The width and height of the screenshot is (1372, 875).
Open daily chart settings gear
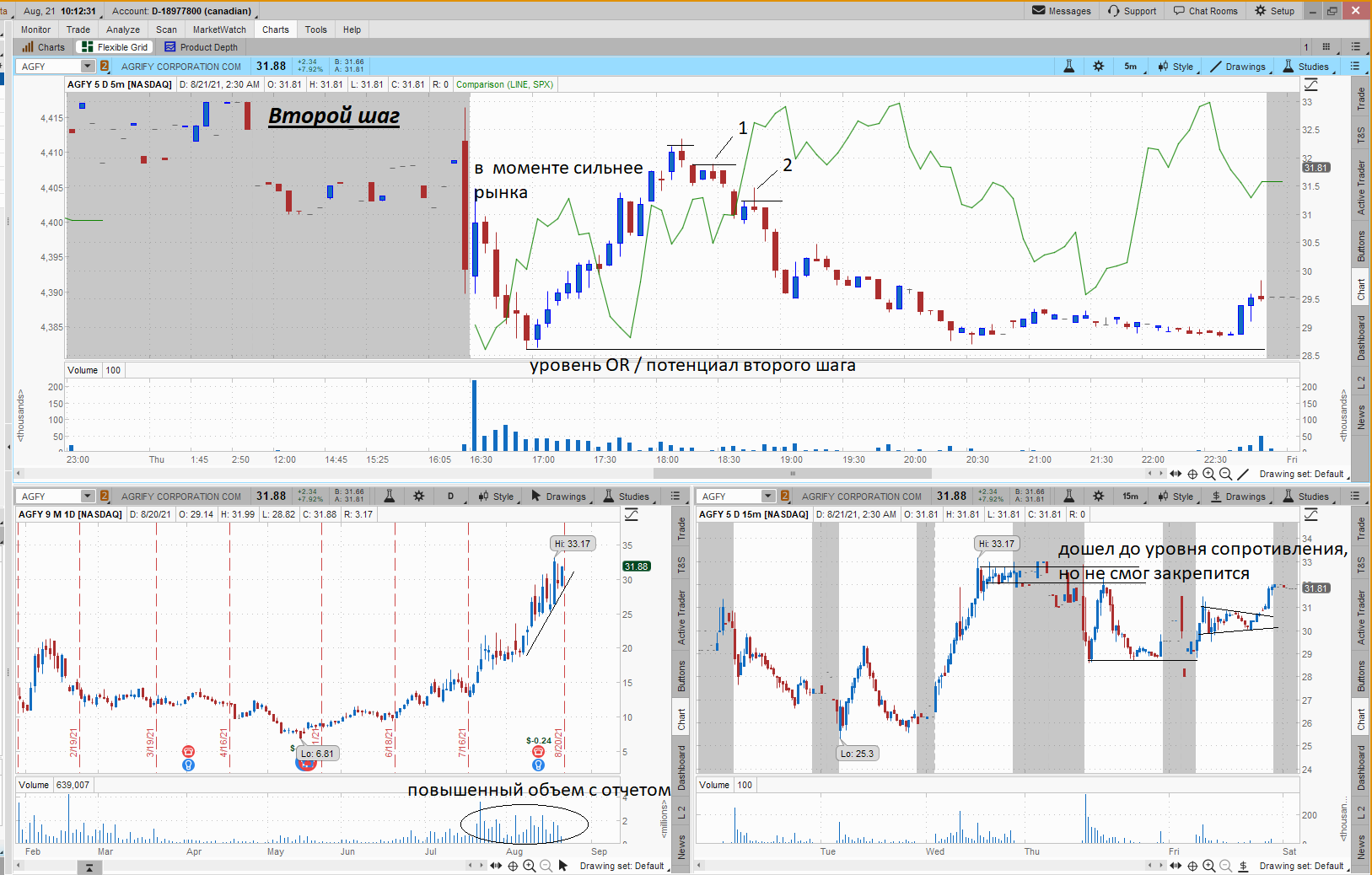pyautogui.click(x=418, y=497)
